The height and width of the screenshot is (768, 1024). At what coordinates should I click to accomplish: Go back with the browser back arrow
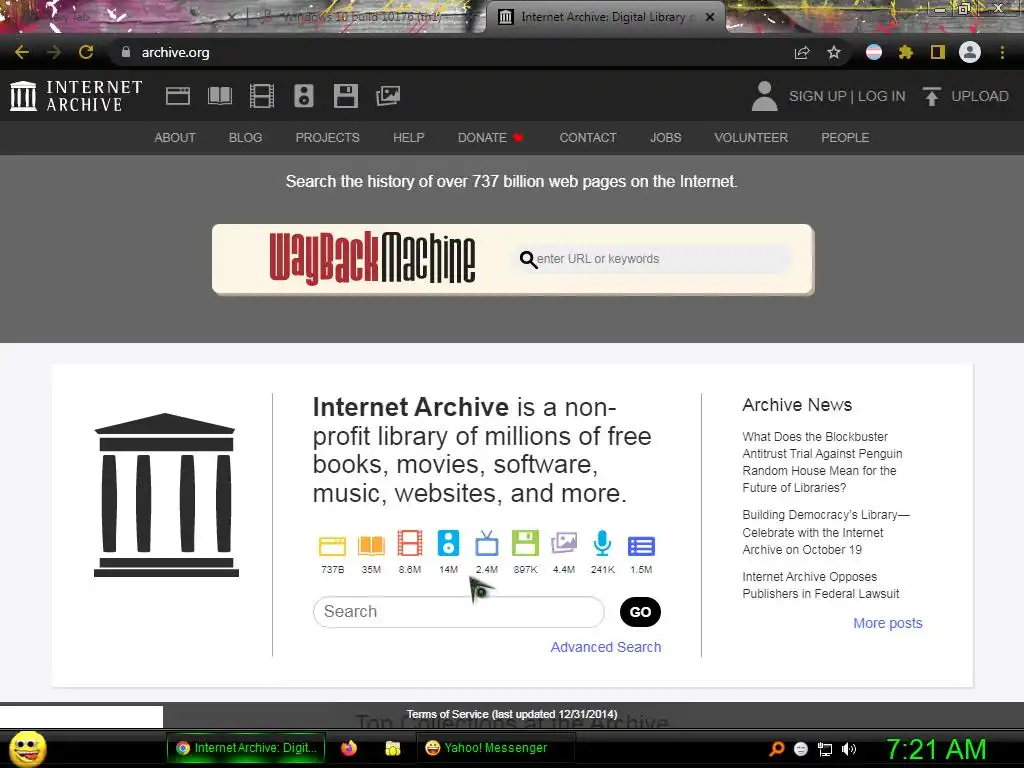[x=22, y=52]
